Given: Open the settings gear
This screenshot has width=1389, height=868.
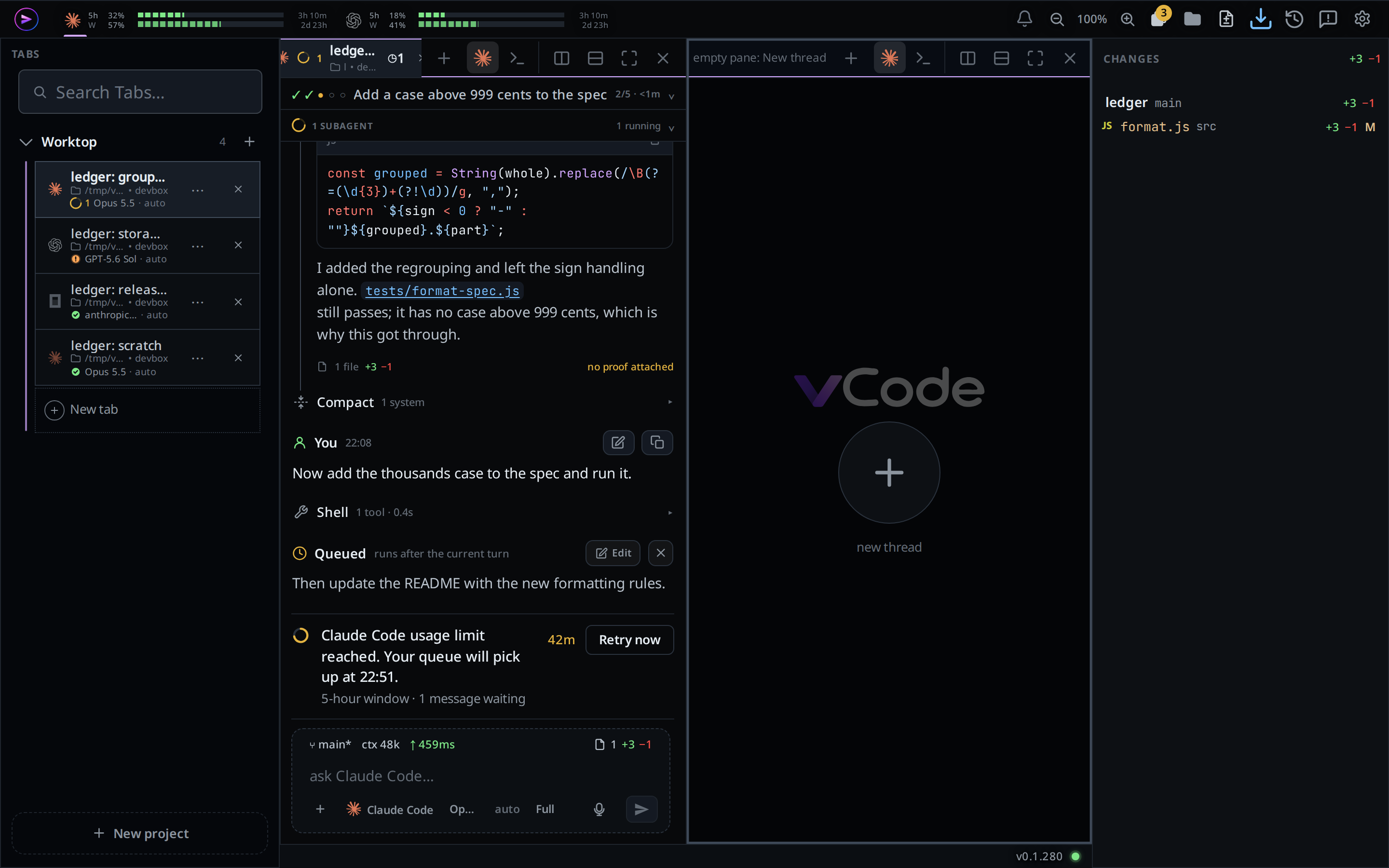Looking at the screenshot, I should click(x=1362, y=19).
